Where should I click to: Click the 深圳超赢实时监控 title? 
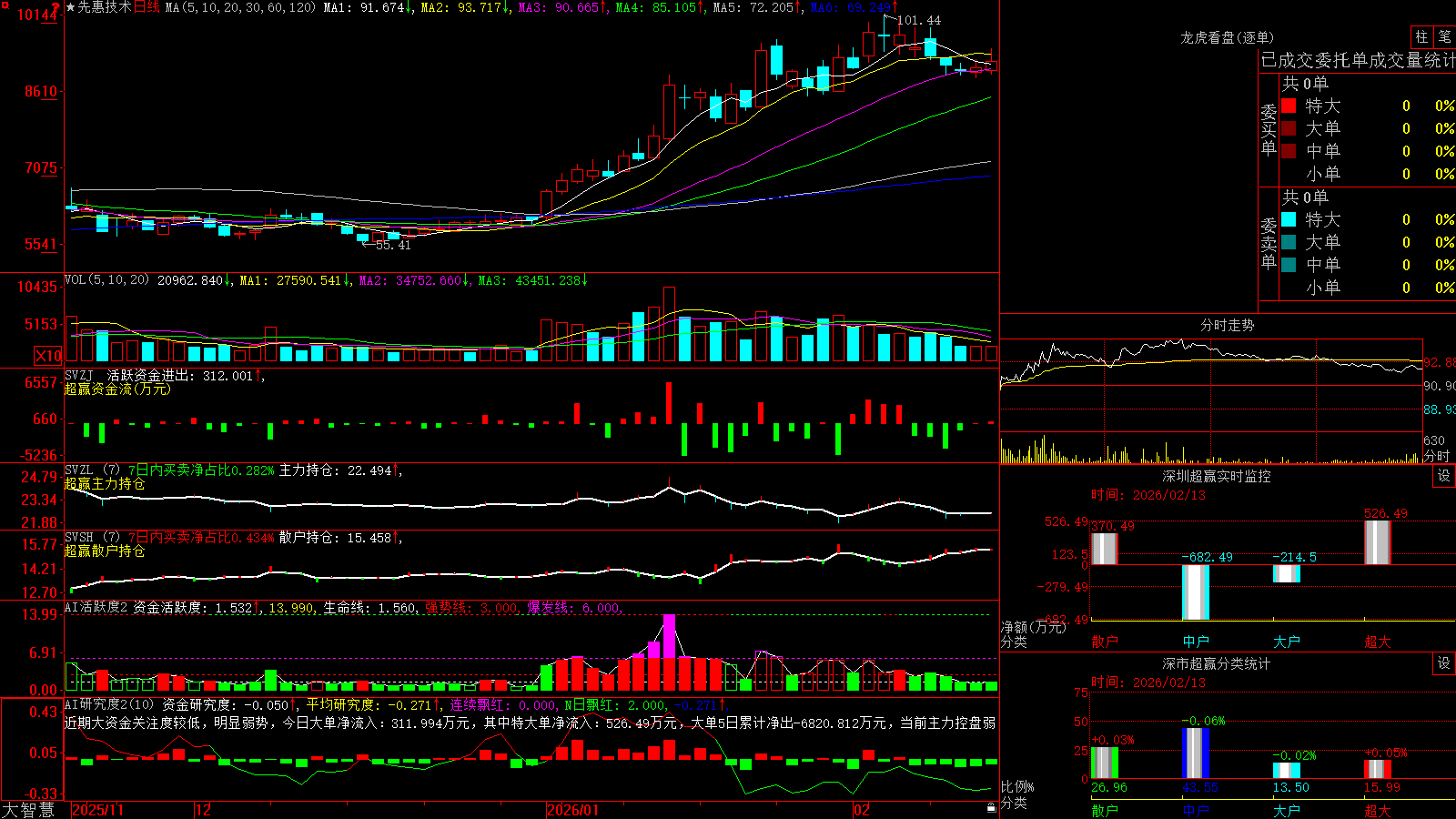pyautogui.click(x=1217, y=476)
